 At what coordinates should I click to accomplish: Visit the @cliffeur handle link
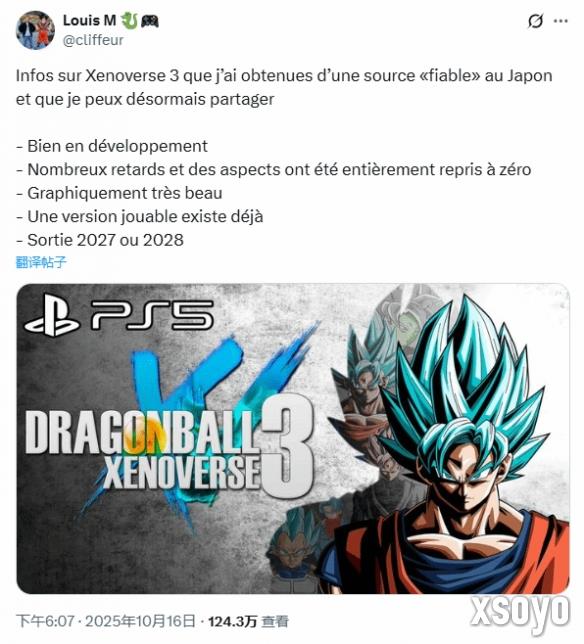point(93,40)
